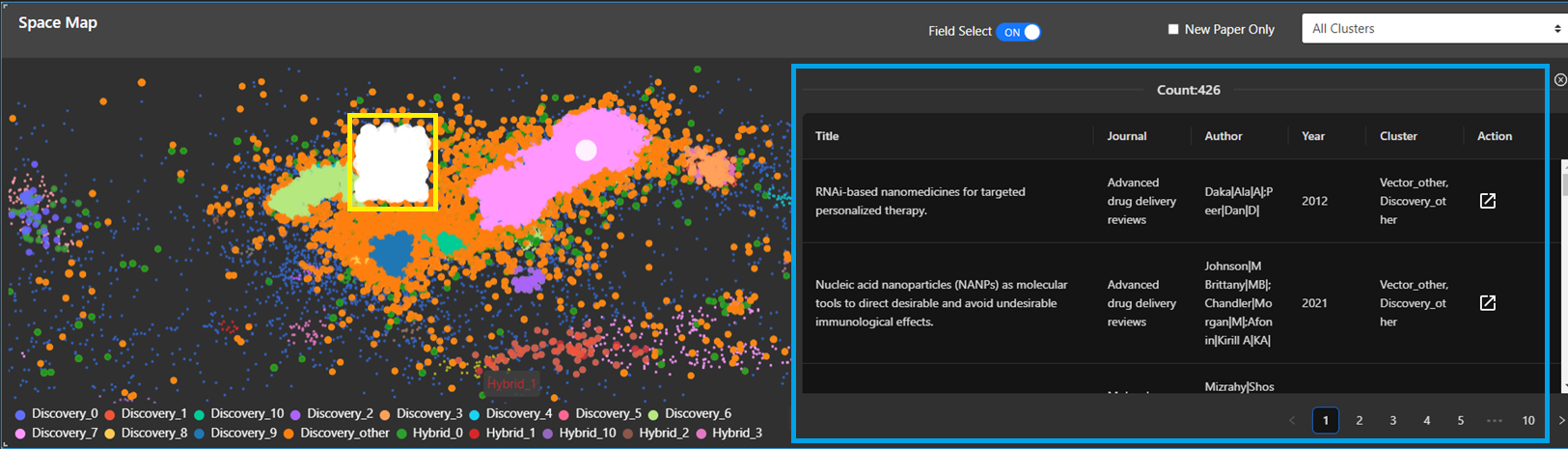Click the white selected region on map
The width and height of the screenshot is (1568, 449).
392,161
